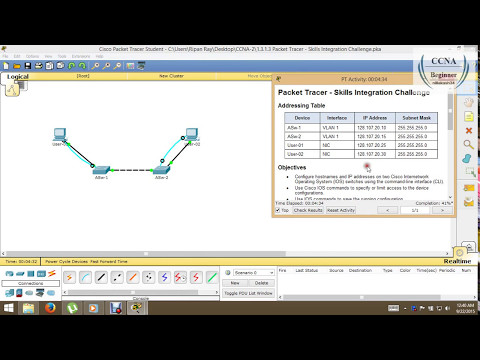Select the hand Move Layout tool

469,102
